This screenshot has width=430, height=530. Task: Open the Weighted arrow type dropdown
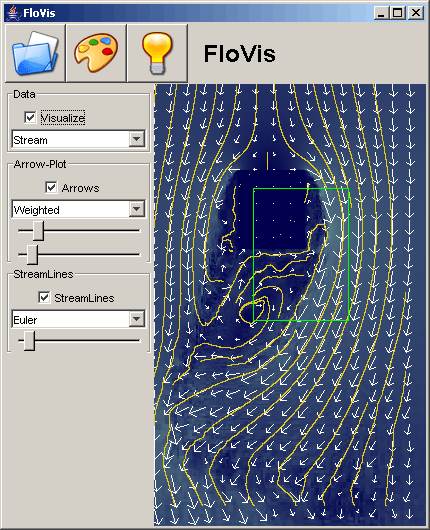137,209
